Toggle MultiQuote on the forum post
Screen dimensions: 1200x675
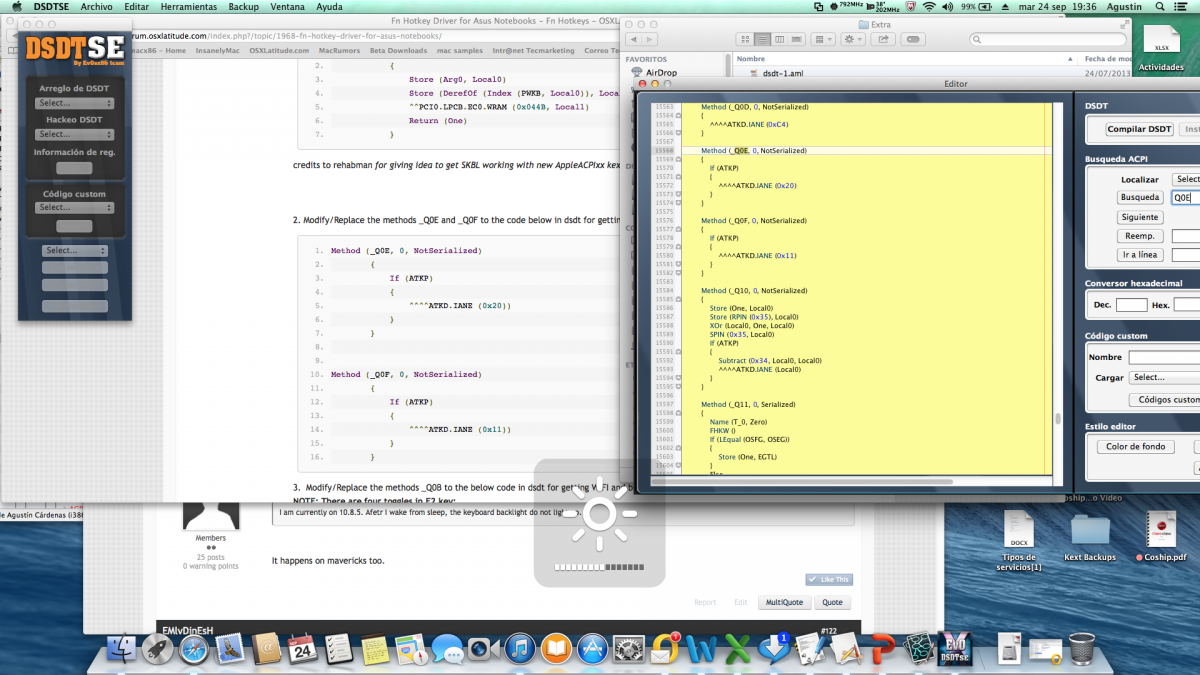(x=783, y=602)
